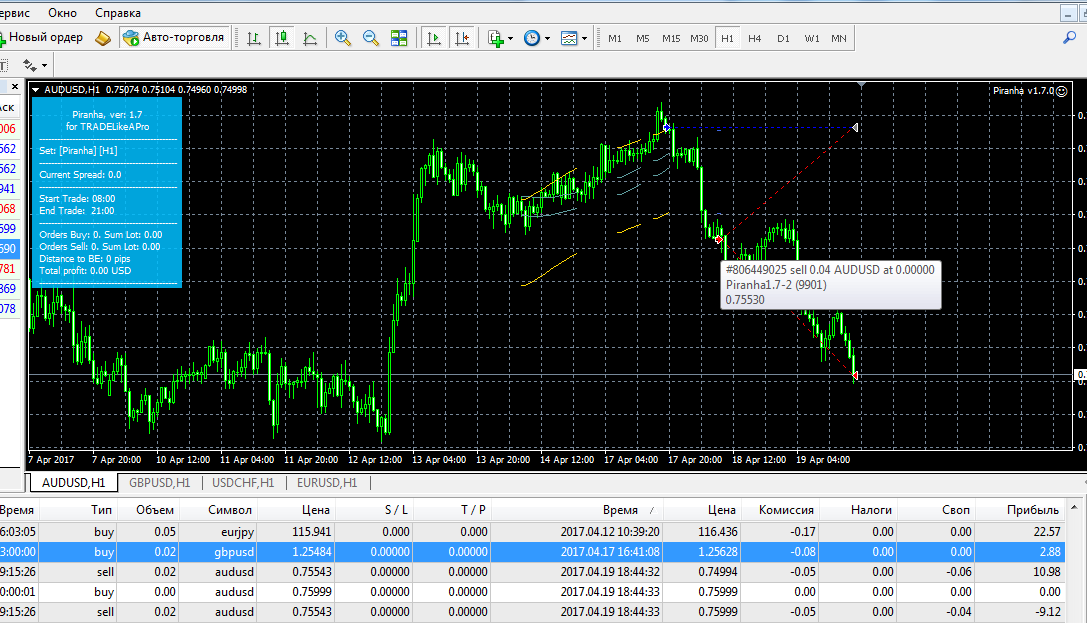Click the Новый ордер button
The width and height of the screenshot is (1087, 623).
pyautogui.click(x=42, y=37)
